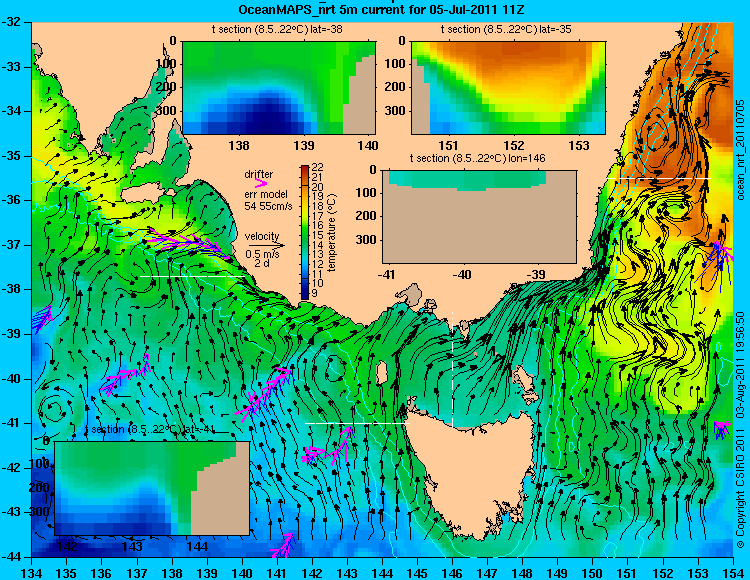Click the black velocity scale arrow in legend
The image size is (750, 580).
[266, 245]
